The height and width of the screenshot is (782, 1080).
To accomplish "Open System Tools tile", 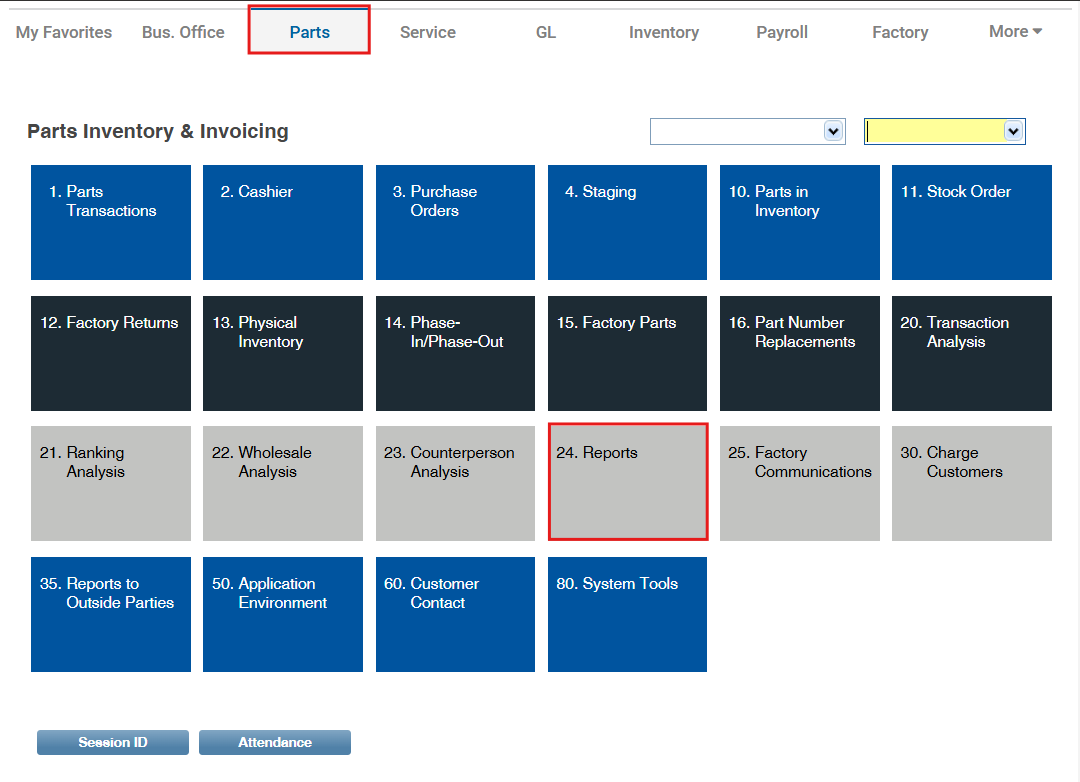I will click(x=627, y=614).
